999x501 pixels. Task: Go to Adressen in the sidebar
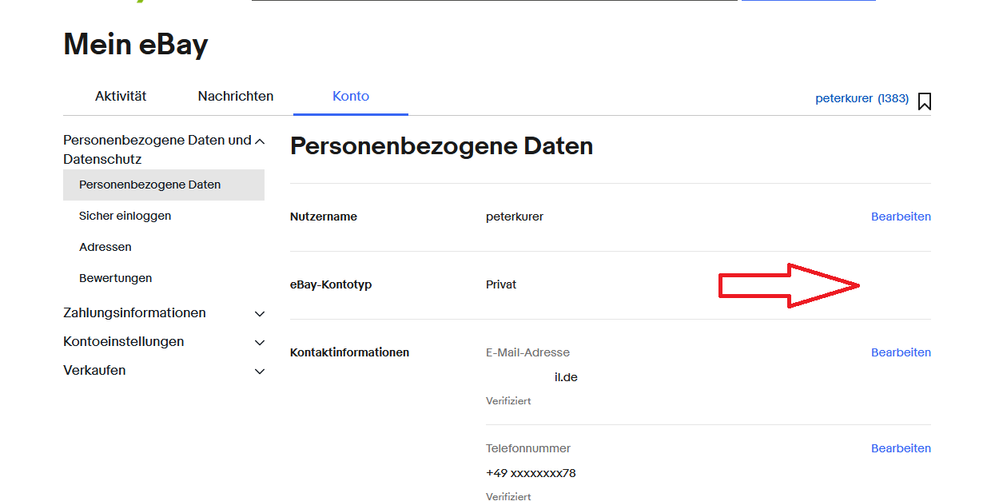(x=105, y=247)
